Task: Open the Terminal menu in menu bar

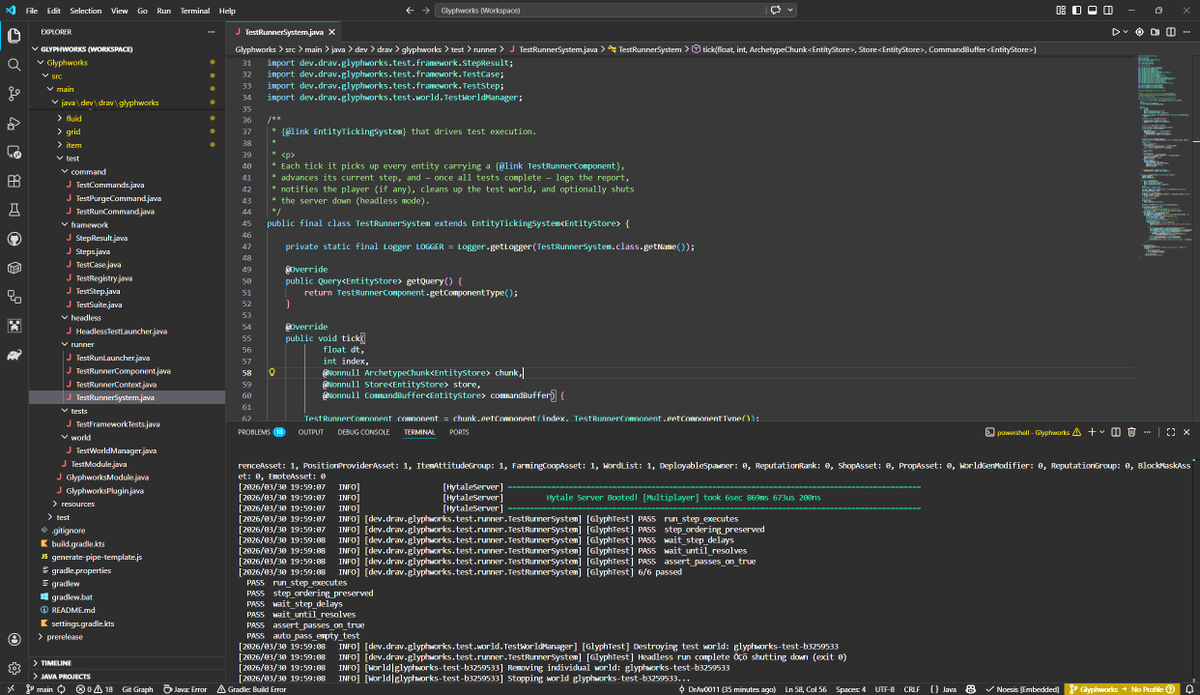Action: 195,10
